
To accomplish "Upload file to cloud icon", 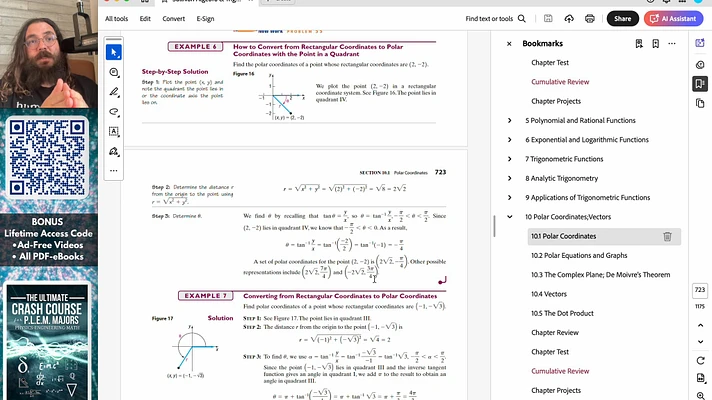I will coord(569,19).
